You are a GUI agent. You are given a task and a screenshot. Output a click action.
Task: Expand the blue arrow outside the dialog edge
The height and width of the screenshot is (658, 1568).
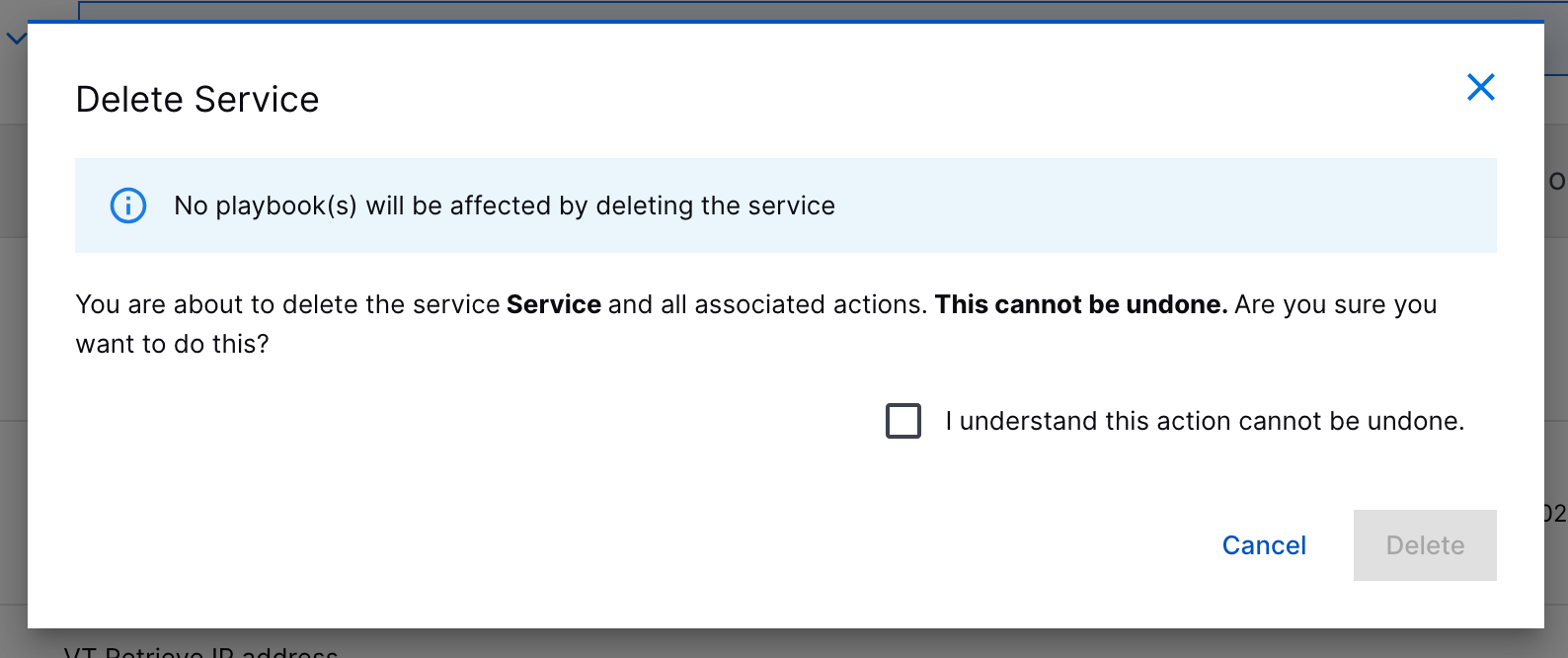pos(14,38)
